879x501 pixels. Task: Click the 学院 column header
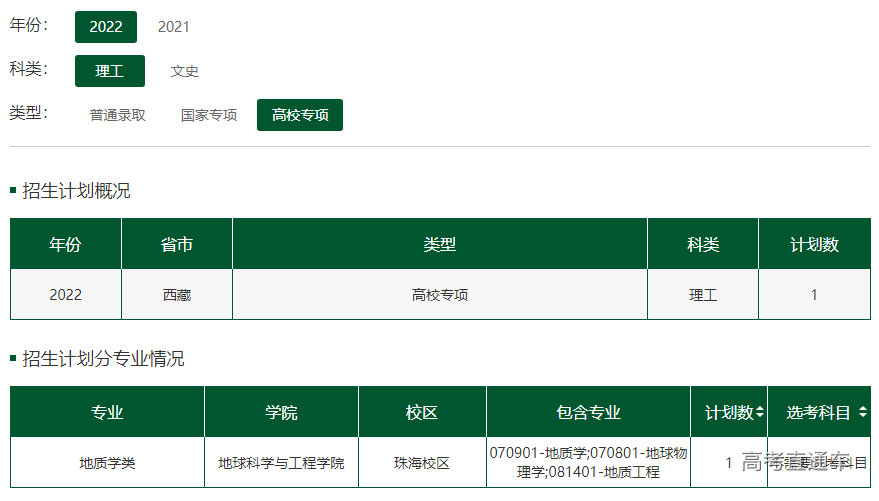[281, 412]
